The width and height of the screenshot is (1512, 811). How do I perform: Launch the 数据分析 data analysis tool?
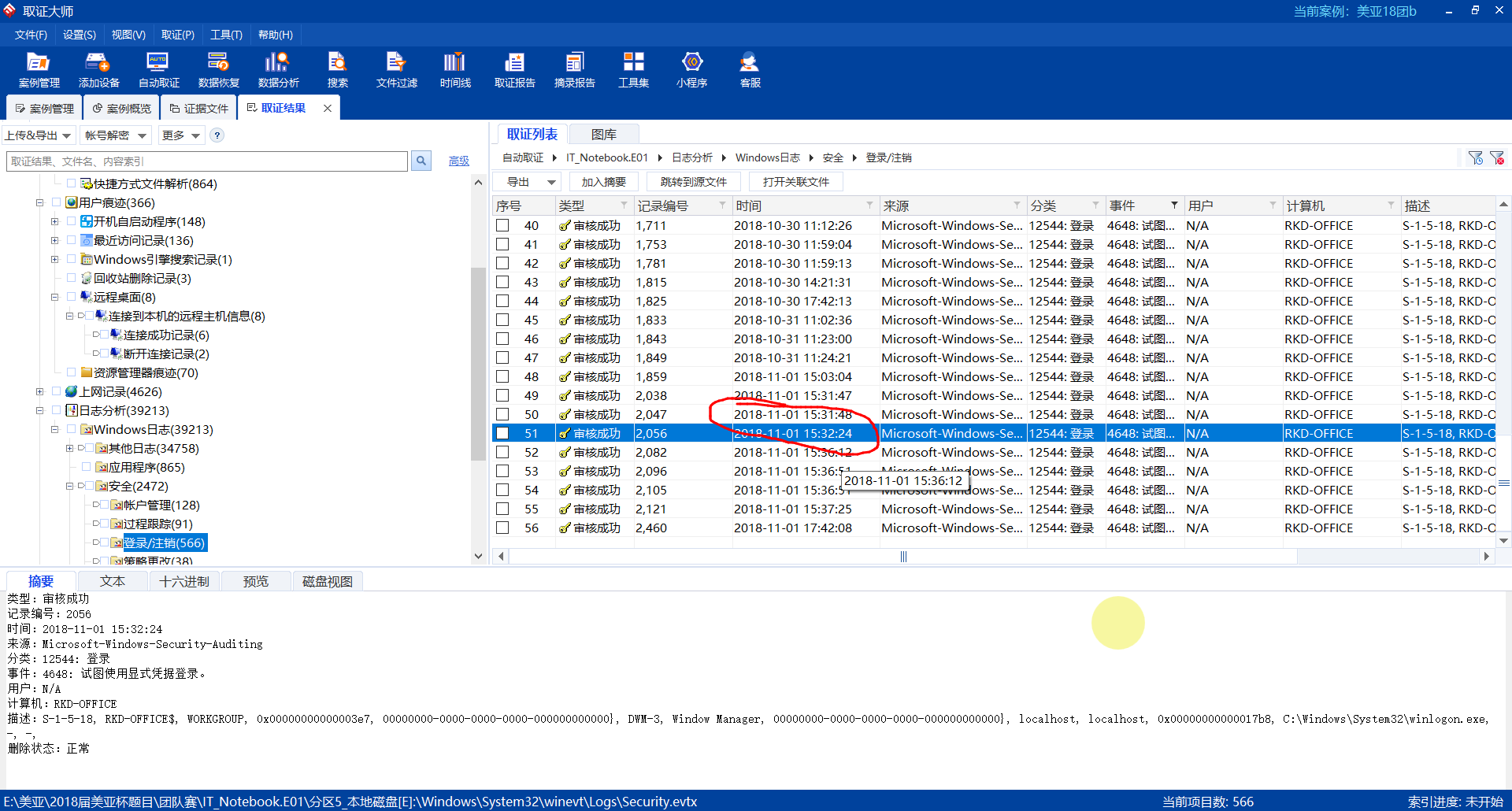pos(278,70)
